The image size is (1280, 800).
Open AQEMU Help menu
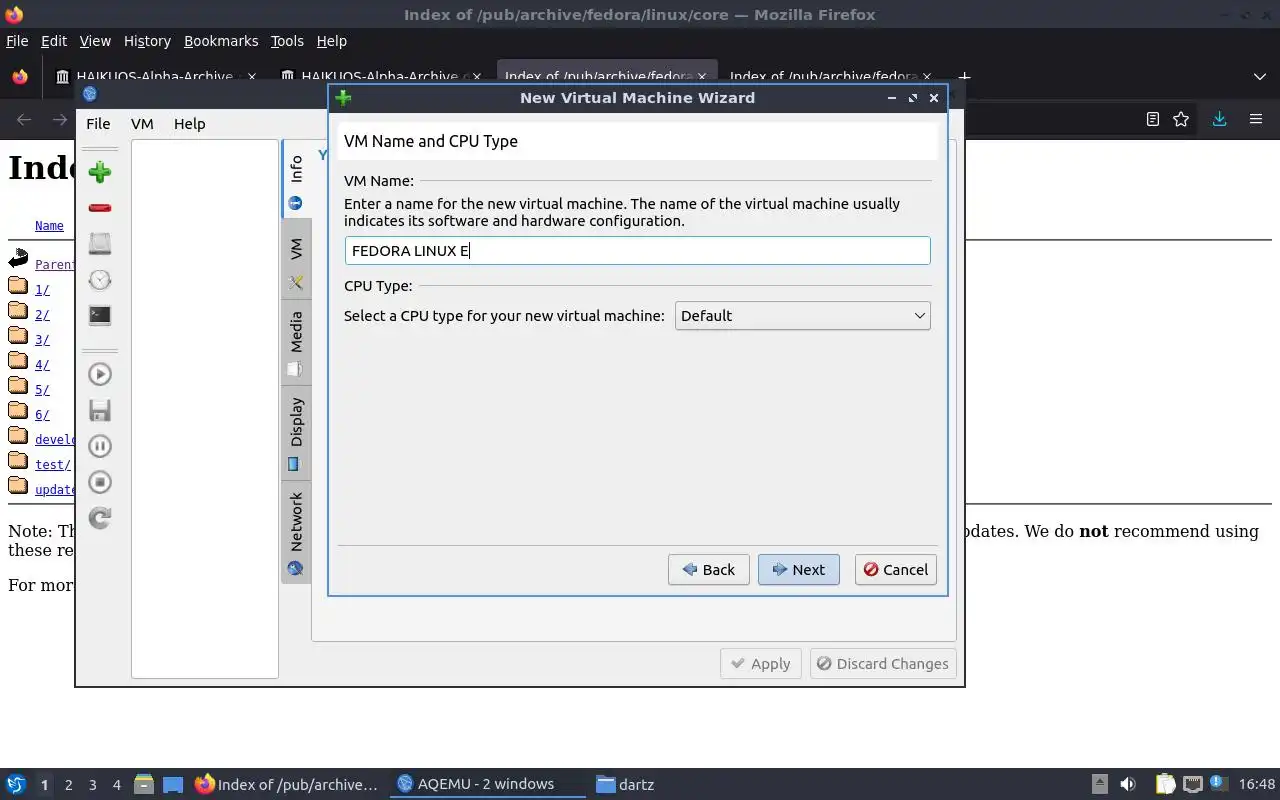pyautogui.click(x=189, y=124)
